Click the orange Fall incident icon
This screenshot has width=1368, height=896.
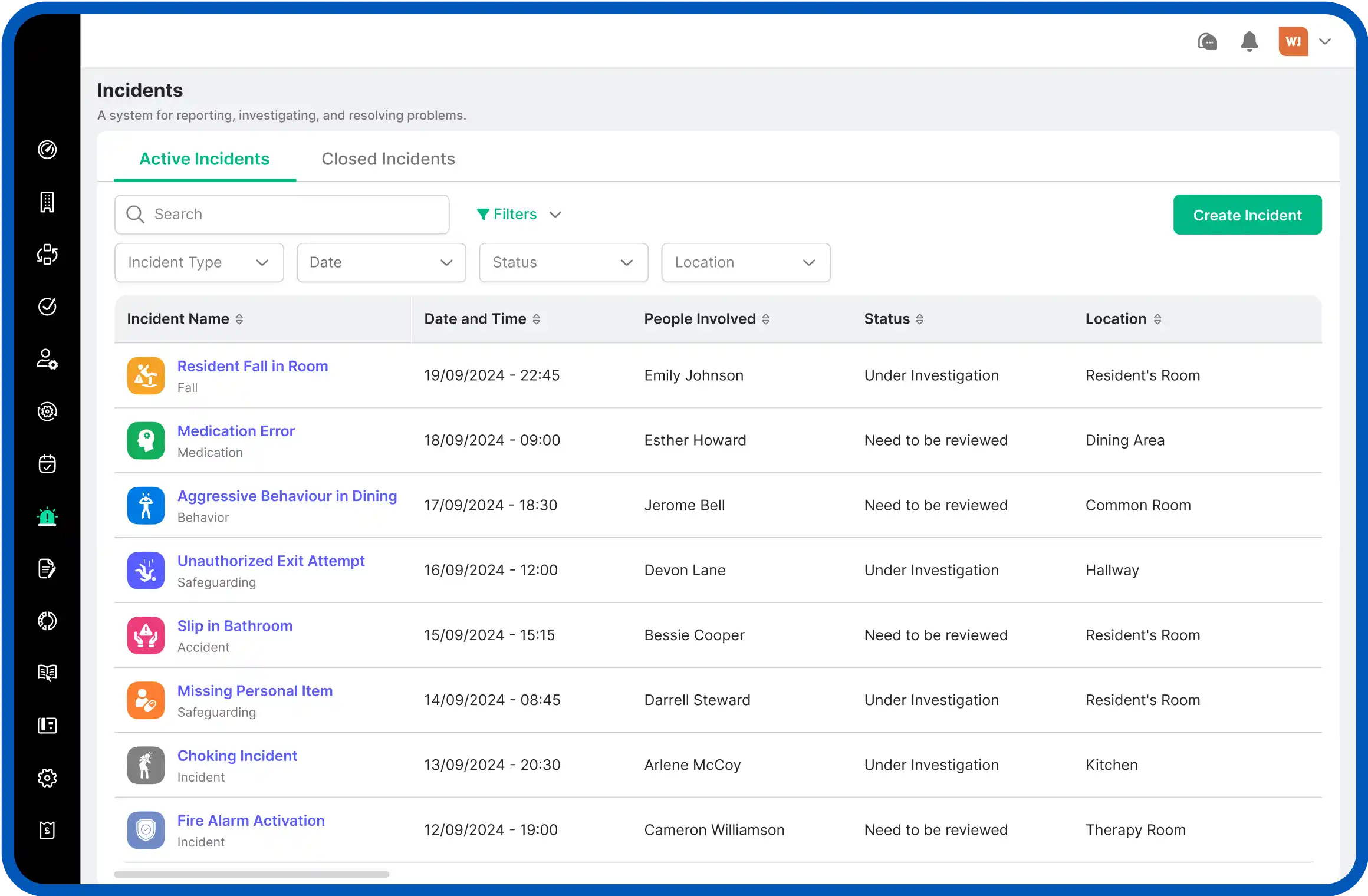(146, 375)
